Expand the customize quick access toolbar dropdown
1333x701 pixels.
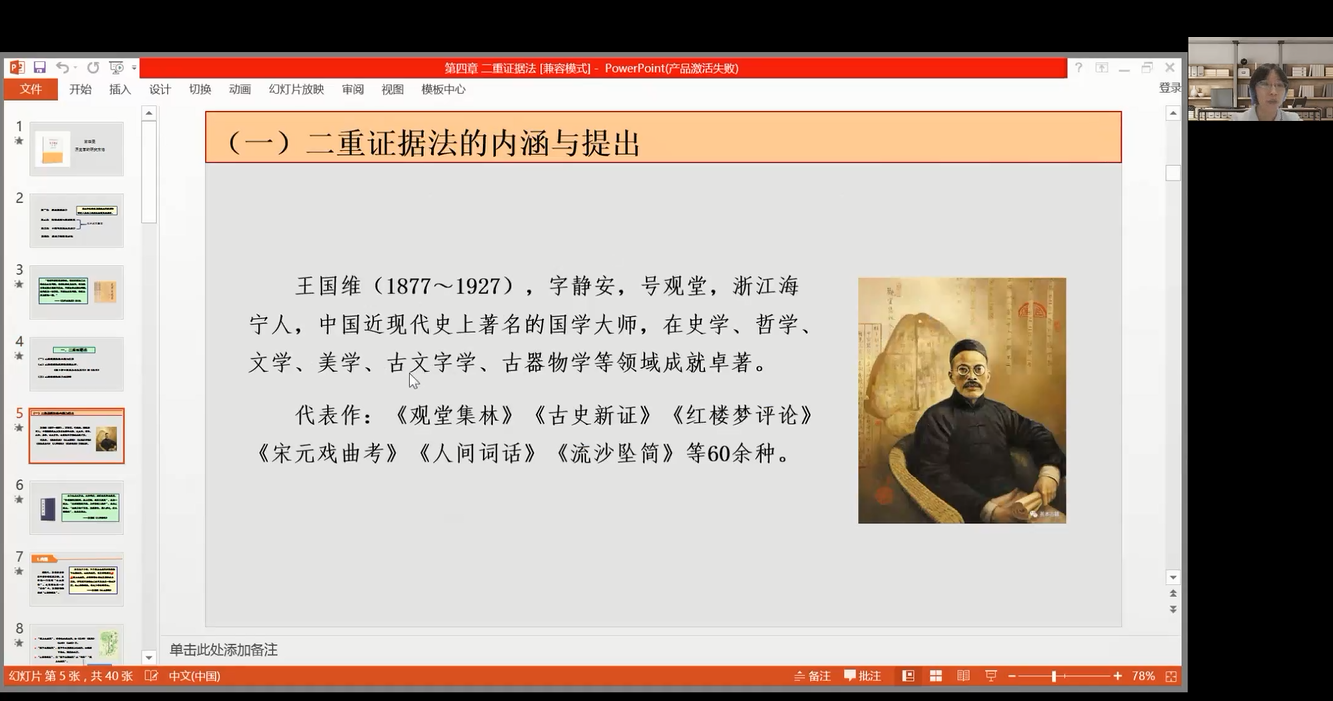[x=134, y=68]
